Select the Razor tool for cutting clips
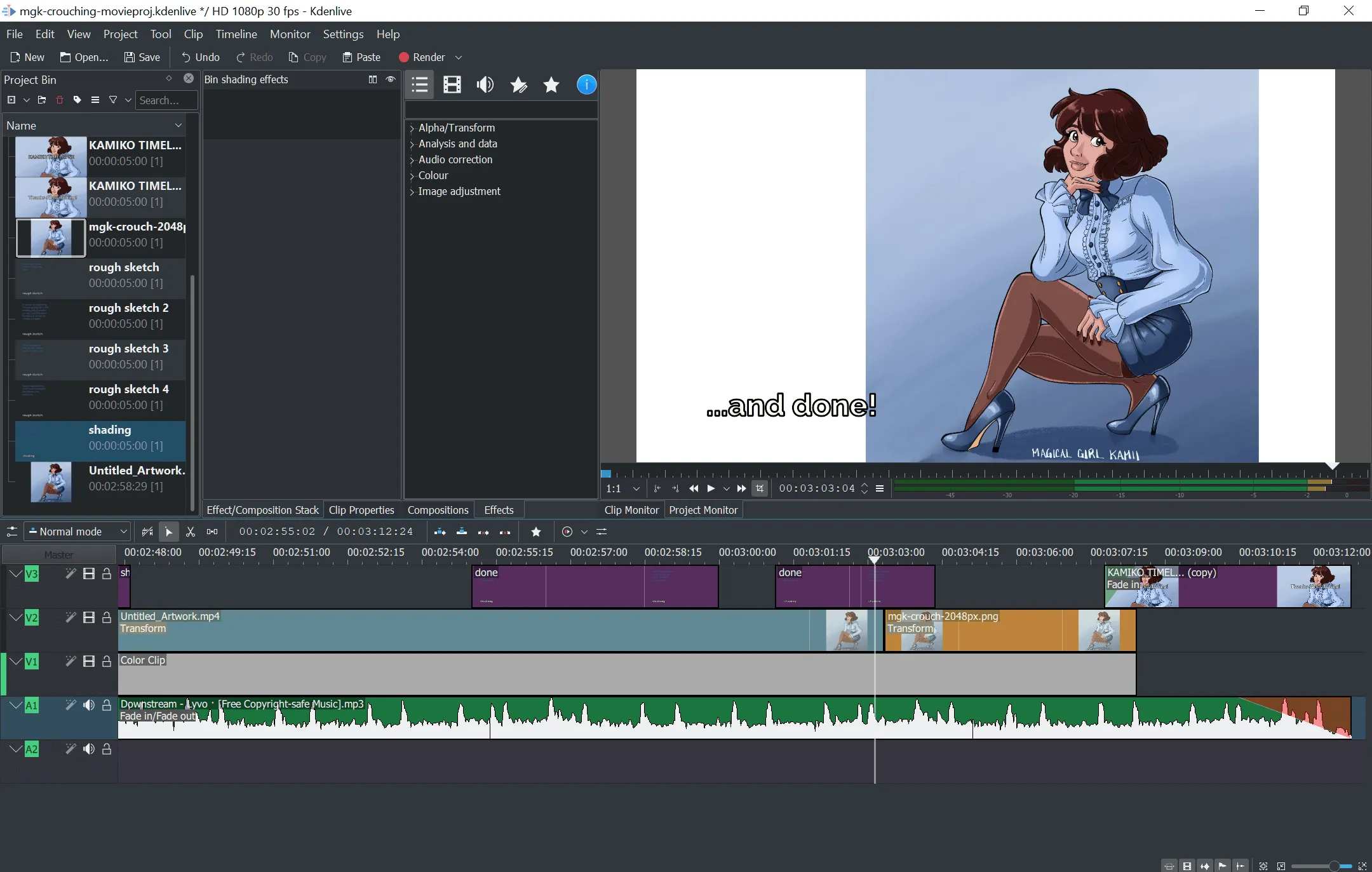 point(190,532)
